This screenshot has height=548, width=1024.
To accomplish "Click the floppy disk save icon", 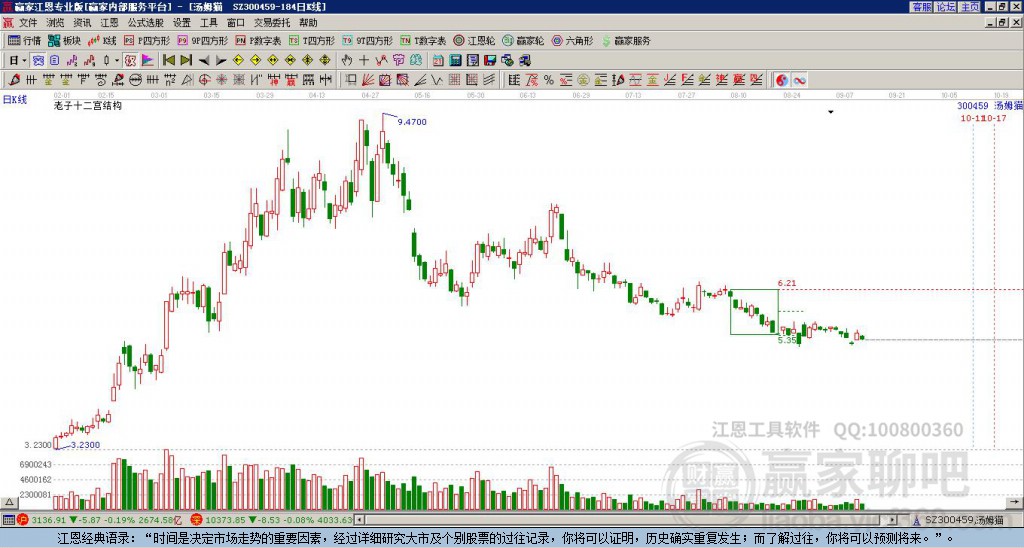I will [490, 61].
